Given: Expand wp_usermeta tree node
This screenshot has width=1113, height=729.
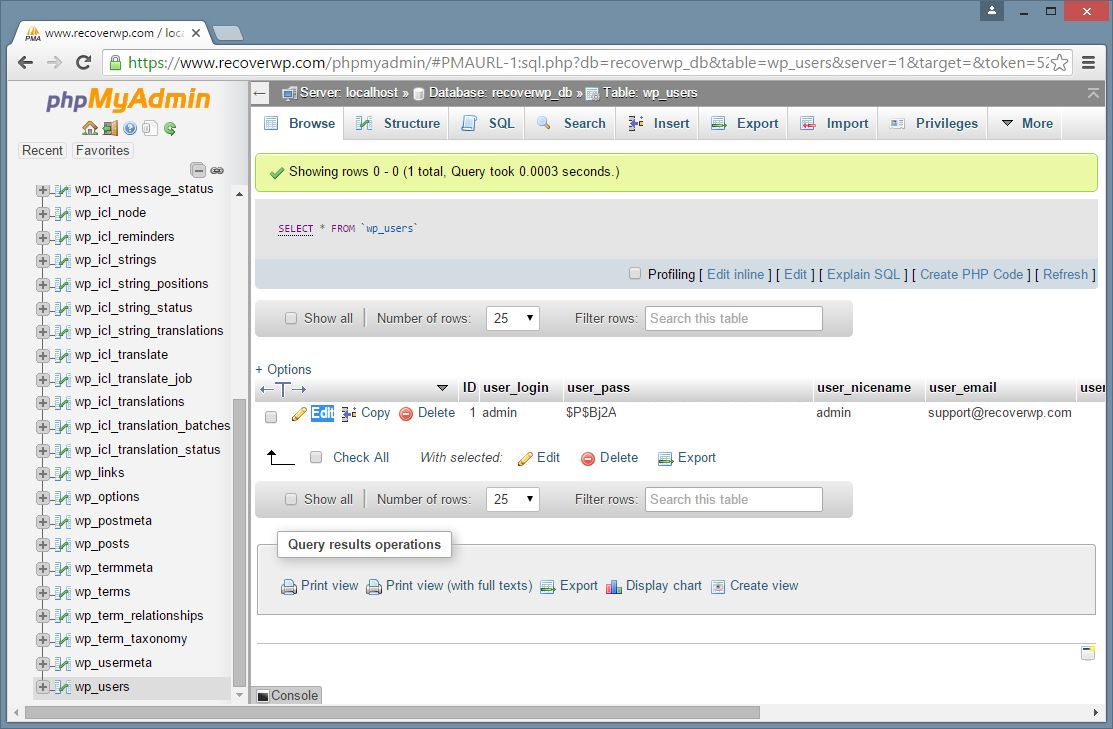Looking at the screenshot, I should click(x=43, y=664).
